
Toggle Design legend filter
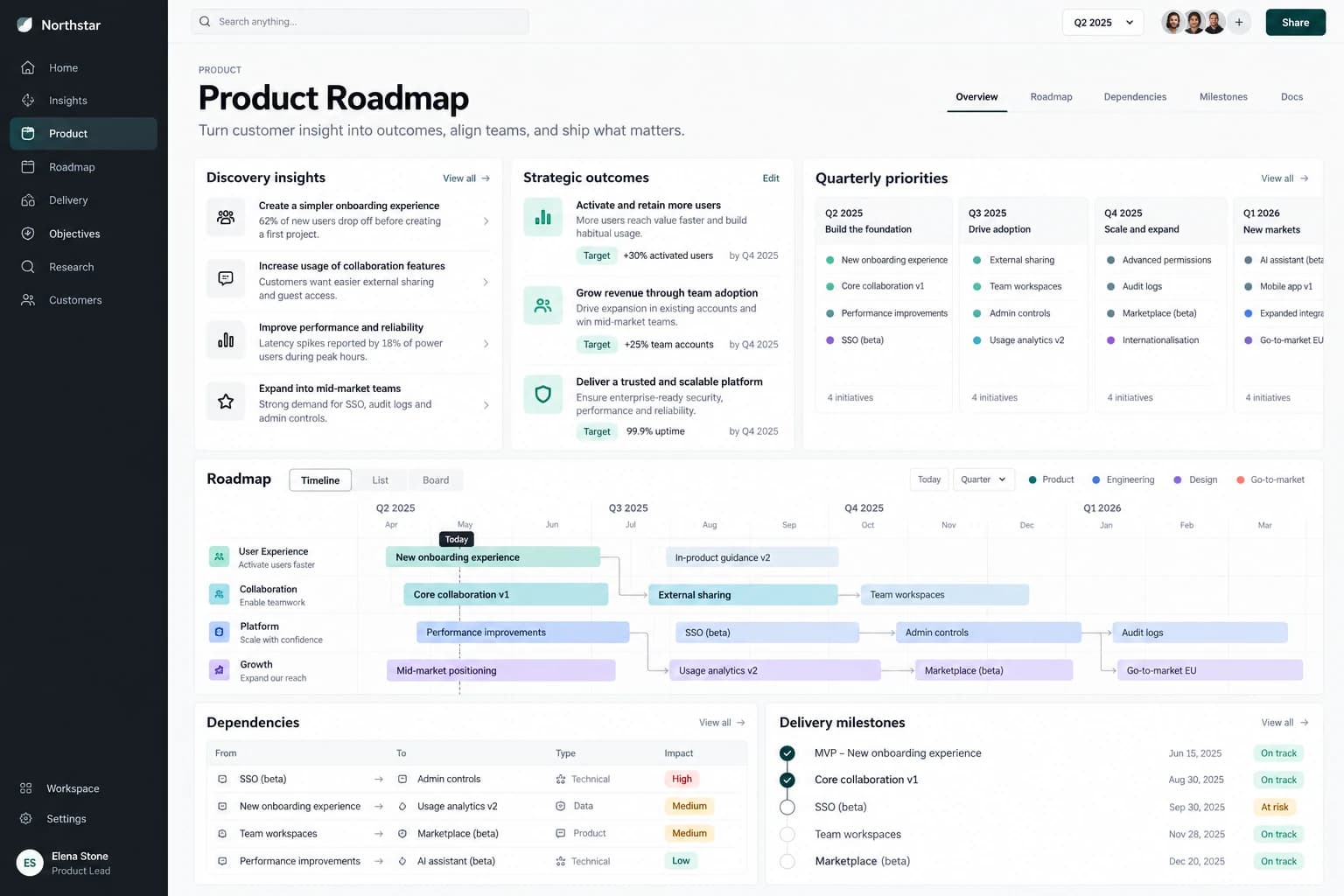[1195, 479]
